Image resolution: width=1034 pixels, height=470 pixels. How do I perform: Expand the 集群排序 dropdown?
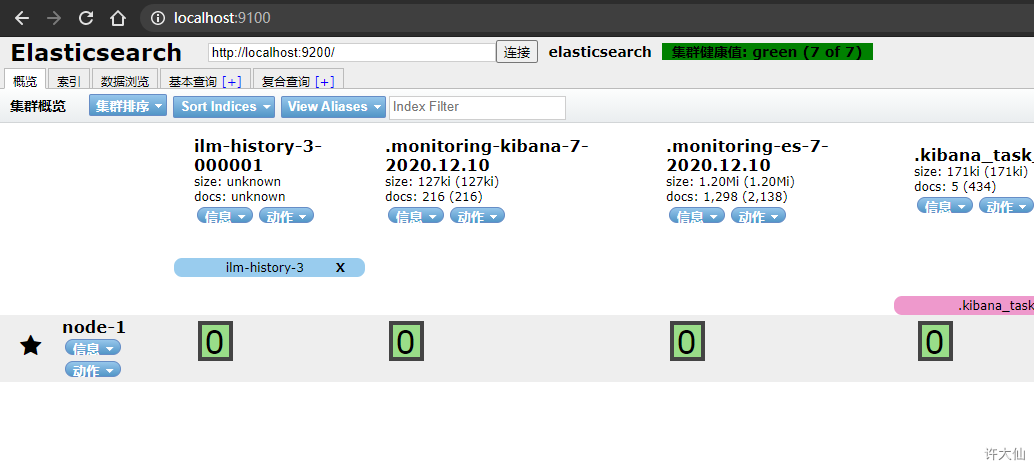128,107
